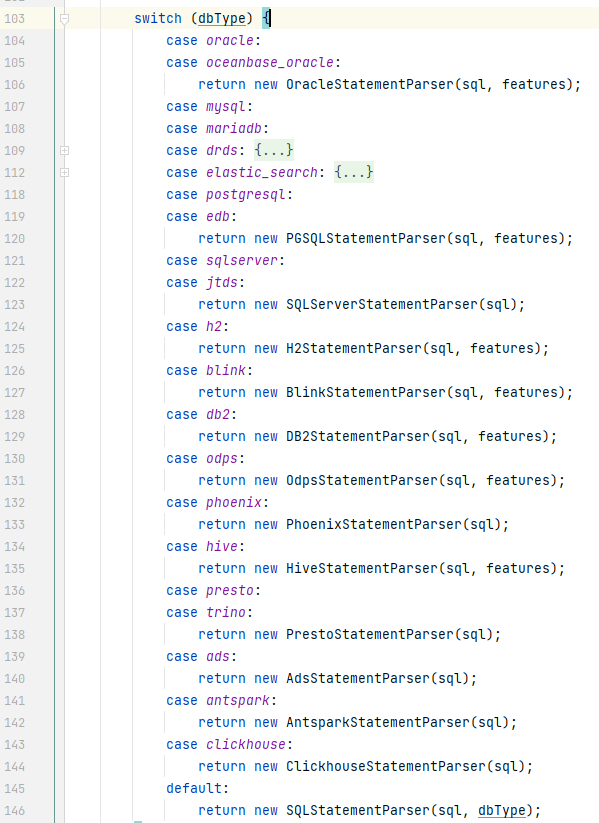This screenshot has height=823, width=599.
Task: Click line number 120 in gutter
Action: tap(15, 238)
